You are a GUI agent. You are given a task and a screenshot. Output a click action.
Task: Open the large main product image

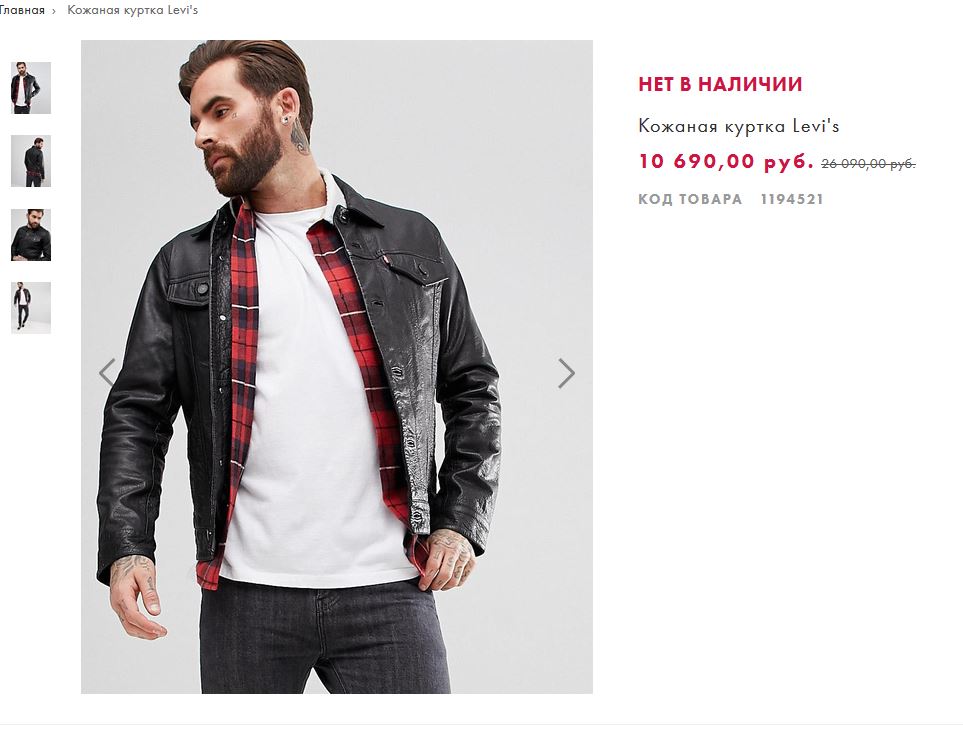337,367
